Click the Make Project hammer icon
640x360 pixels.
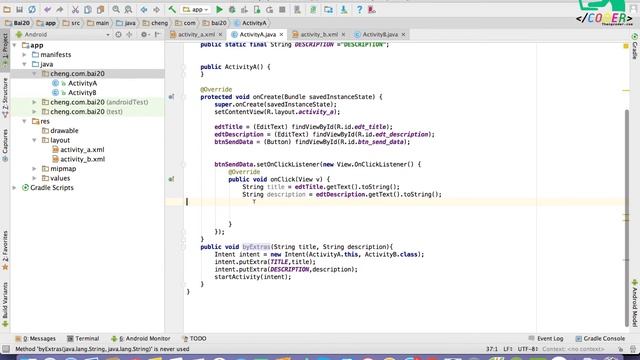click(172, 9)
